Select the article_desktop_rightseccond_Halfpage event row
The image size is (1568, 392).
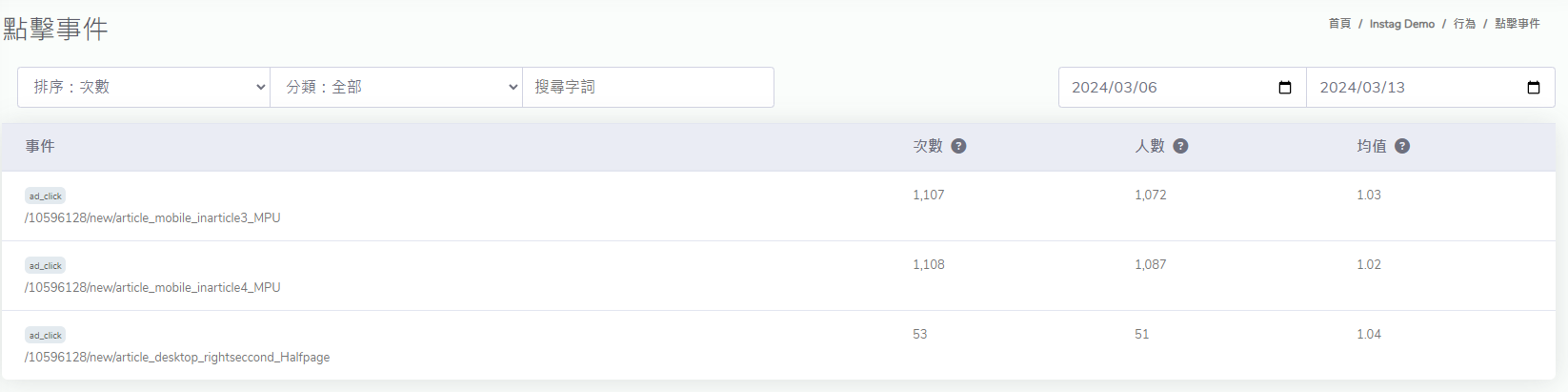[177, 358]
